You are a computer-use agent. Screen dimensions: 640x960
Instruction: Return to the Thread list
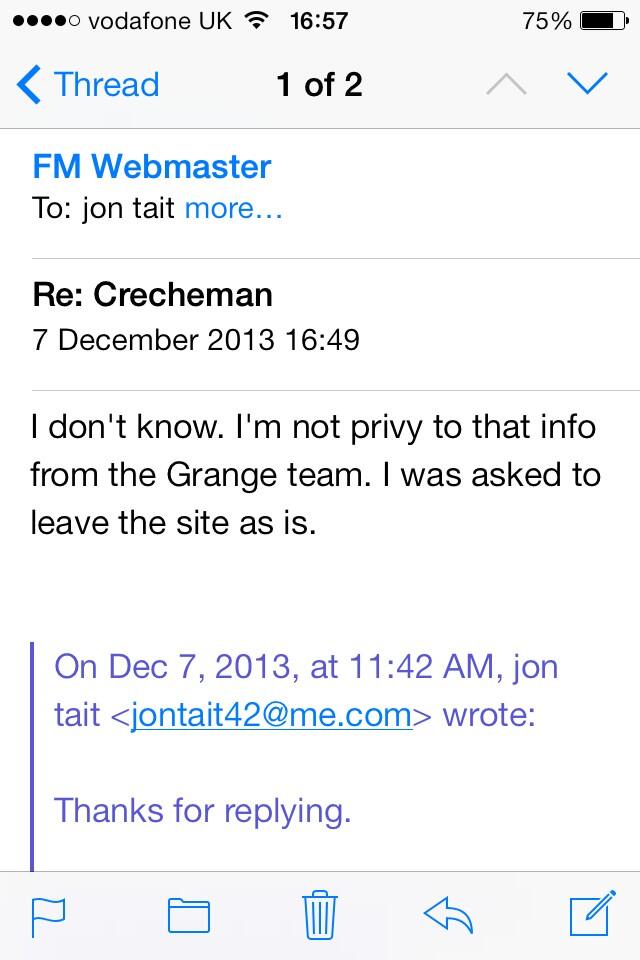[x=106, y=85]
